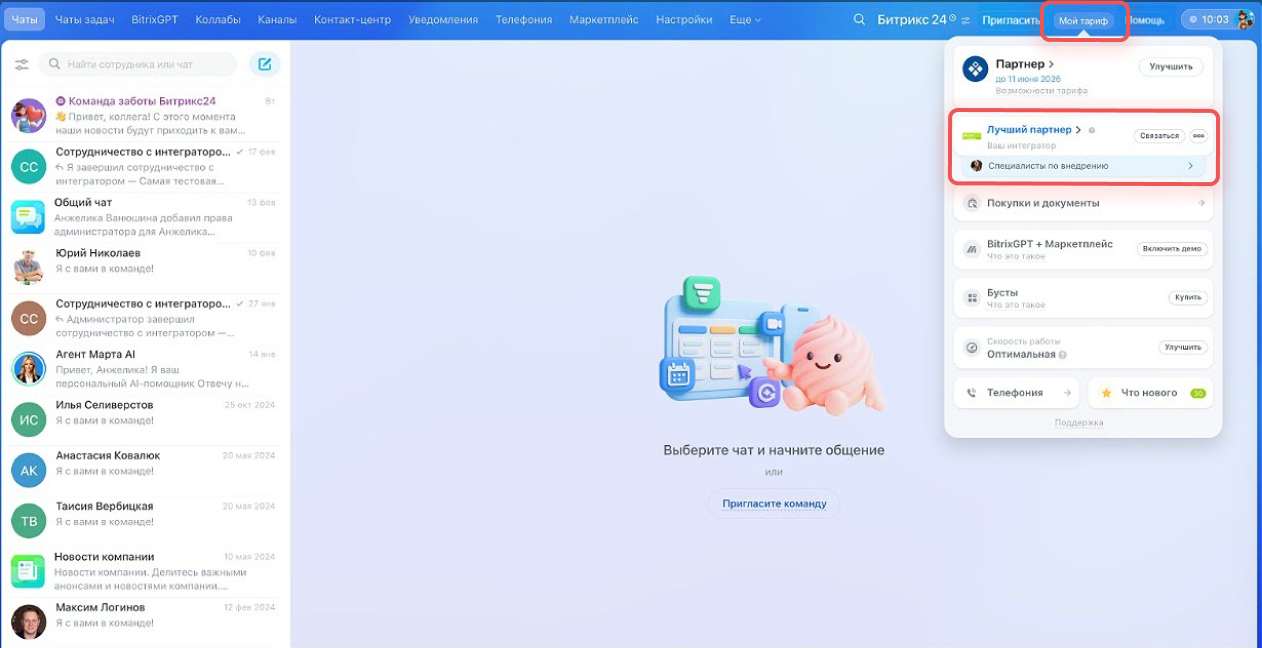This screenshot has height=648, width=1262.
Task: Click the Поддержка link
Action: tap(1078, 423)
